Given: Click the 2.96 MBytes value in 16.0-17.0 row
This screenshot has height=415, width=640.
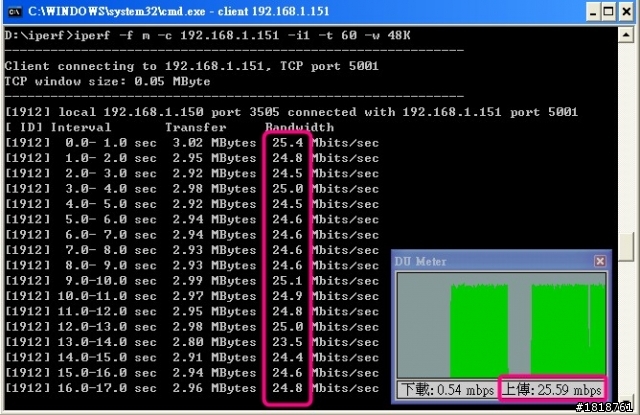Looking at the screenshot, I should point(214,388).
